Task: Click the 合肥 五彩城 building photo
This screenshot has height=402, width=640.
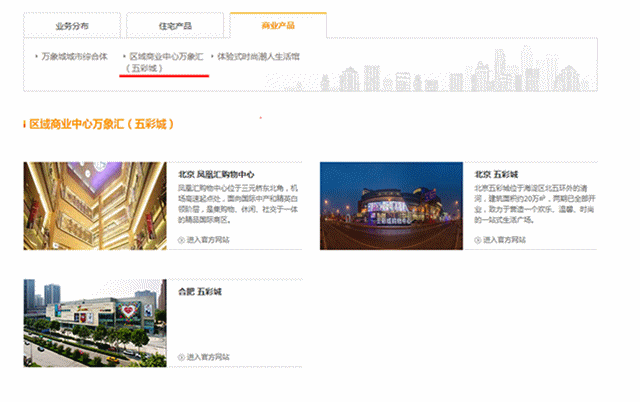Action: coord(95,323)
